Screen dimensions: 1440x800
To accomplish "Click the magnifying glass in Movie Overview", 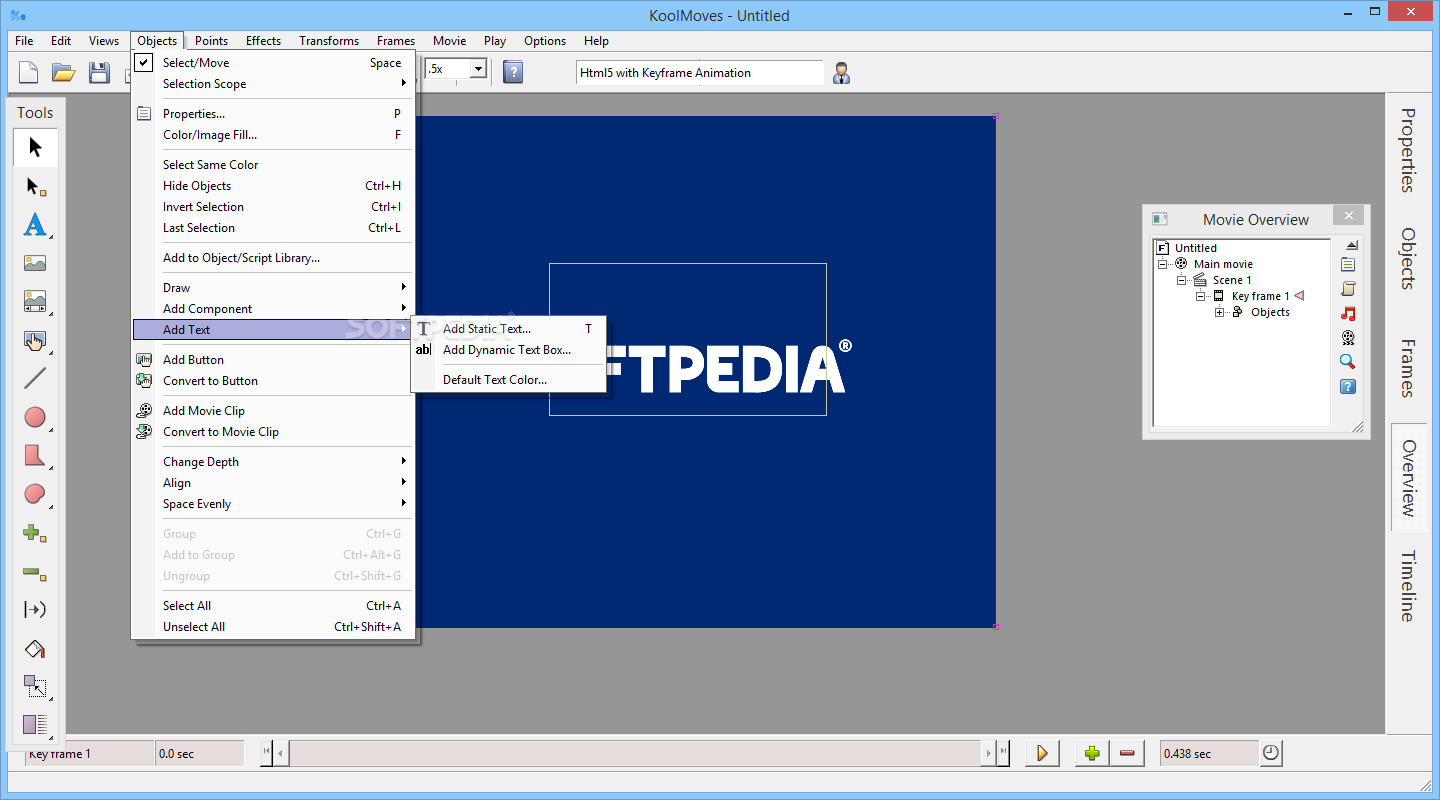I will (x=1348, y=362).
